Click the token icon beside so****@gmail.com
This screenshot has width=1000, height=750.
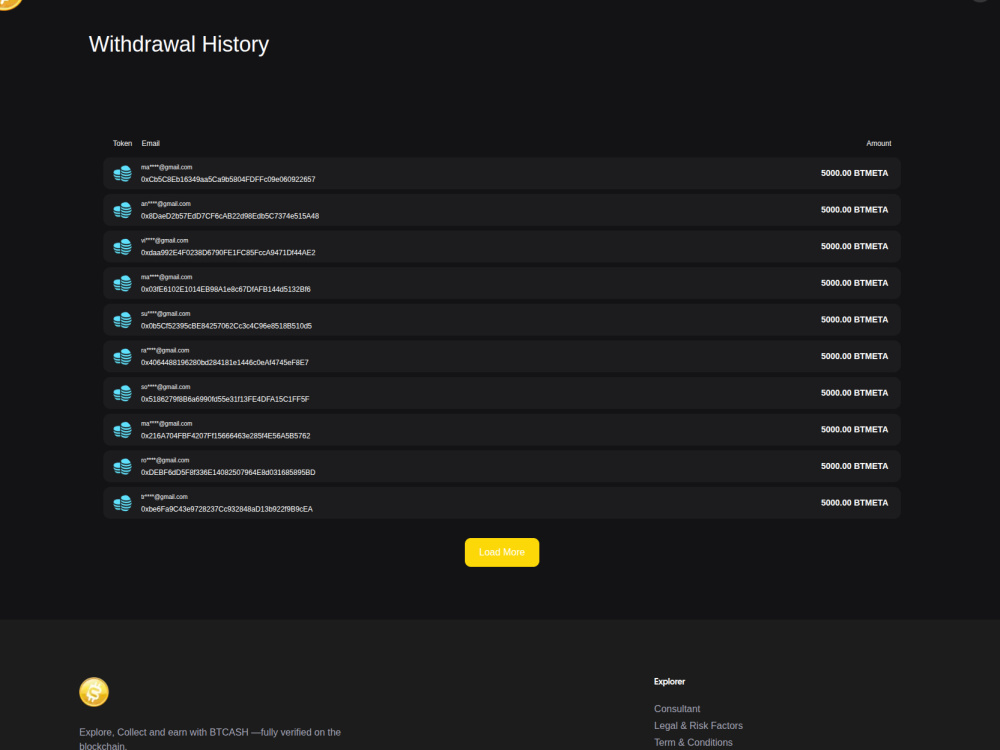[x=122, y=393]
